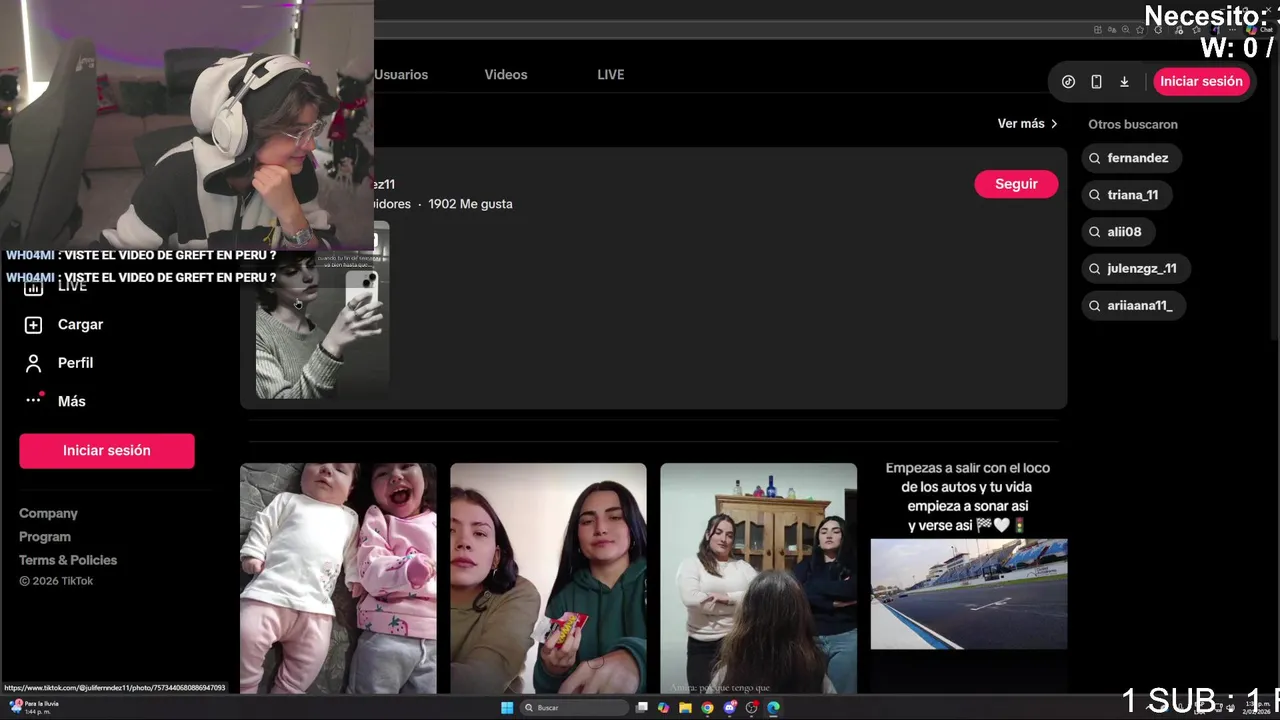
Task: Search suggestion ariiaana11_
Action: coord(1133,306)
